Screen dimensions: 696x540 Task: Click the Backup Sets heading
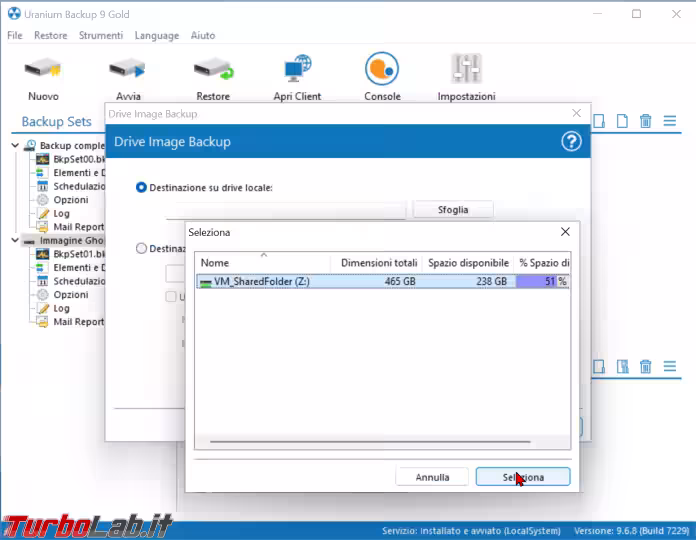click(56, 122)
